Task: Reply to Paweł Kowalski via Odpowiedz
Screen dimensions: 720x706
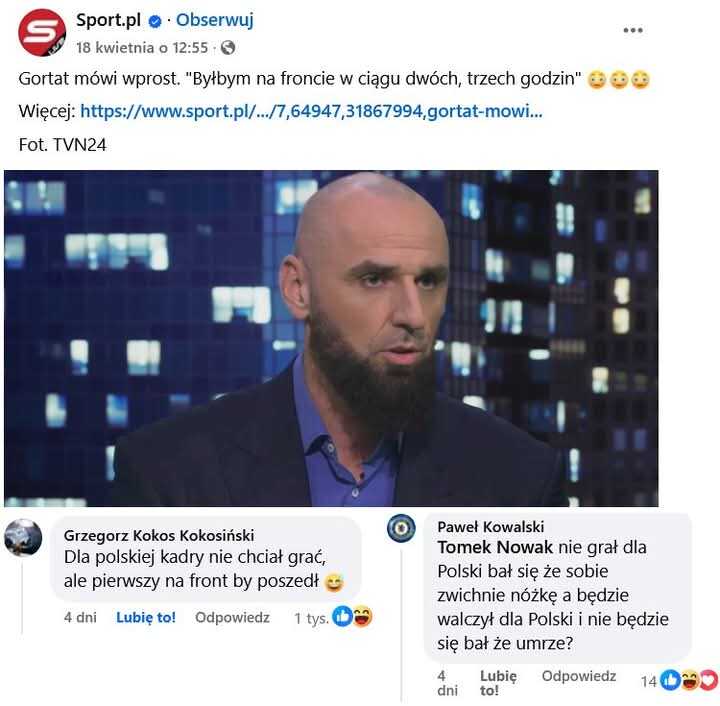Action: (579, 676)
